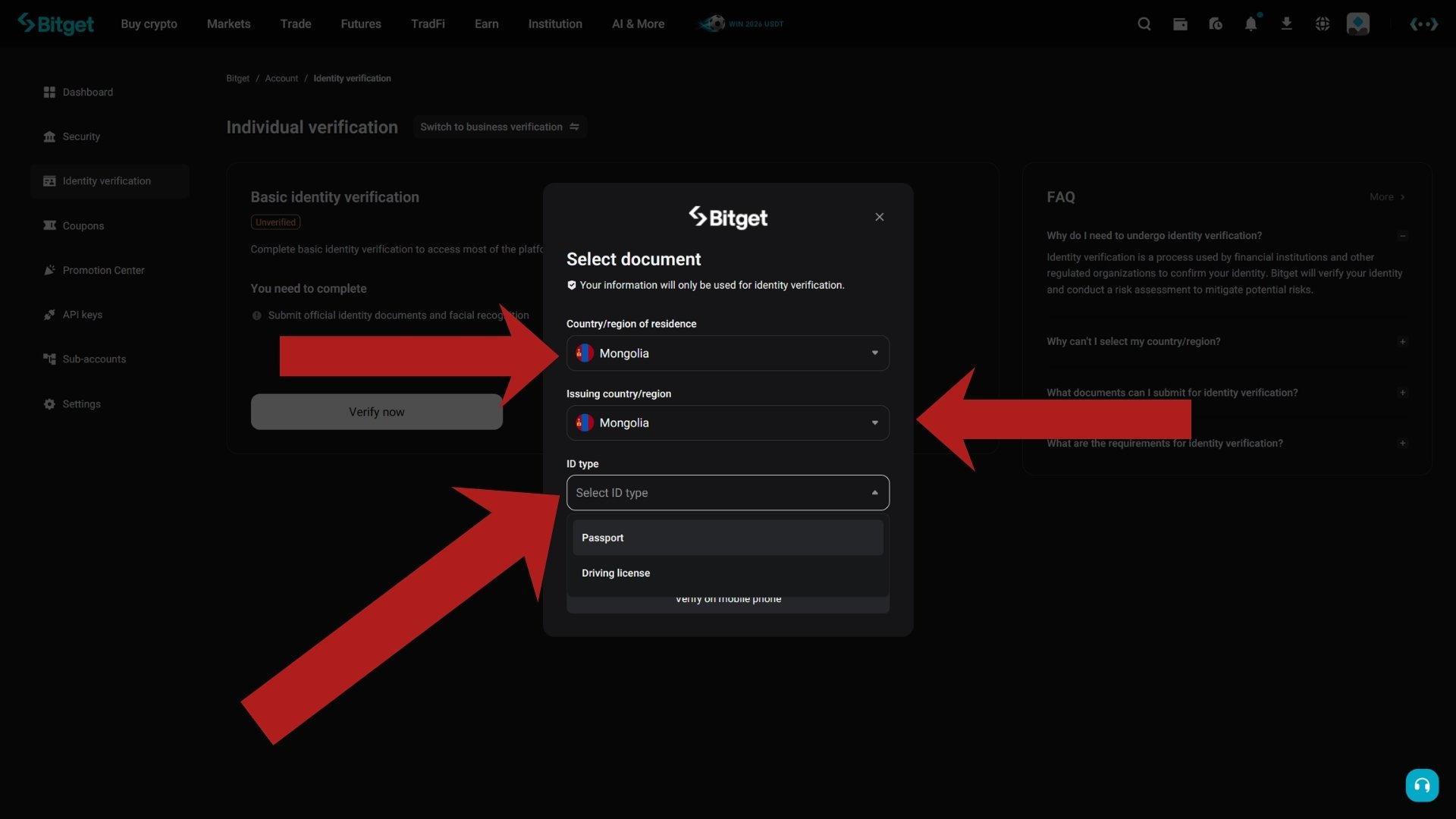1456x819 pixels.
Task: Click the download app icon in the header
Action: [x=1287, y=24]
